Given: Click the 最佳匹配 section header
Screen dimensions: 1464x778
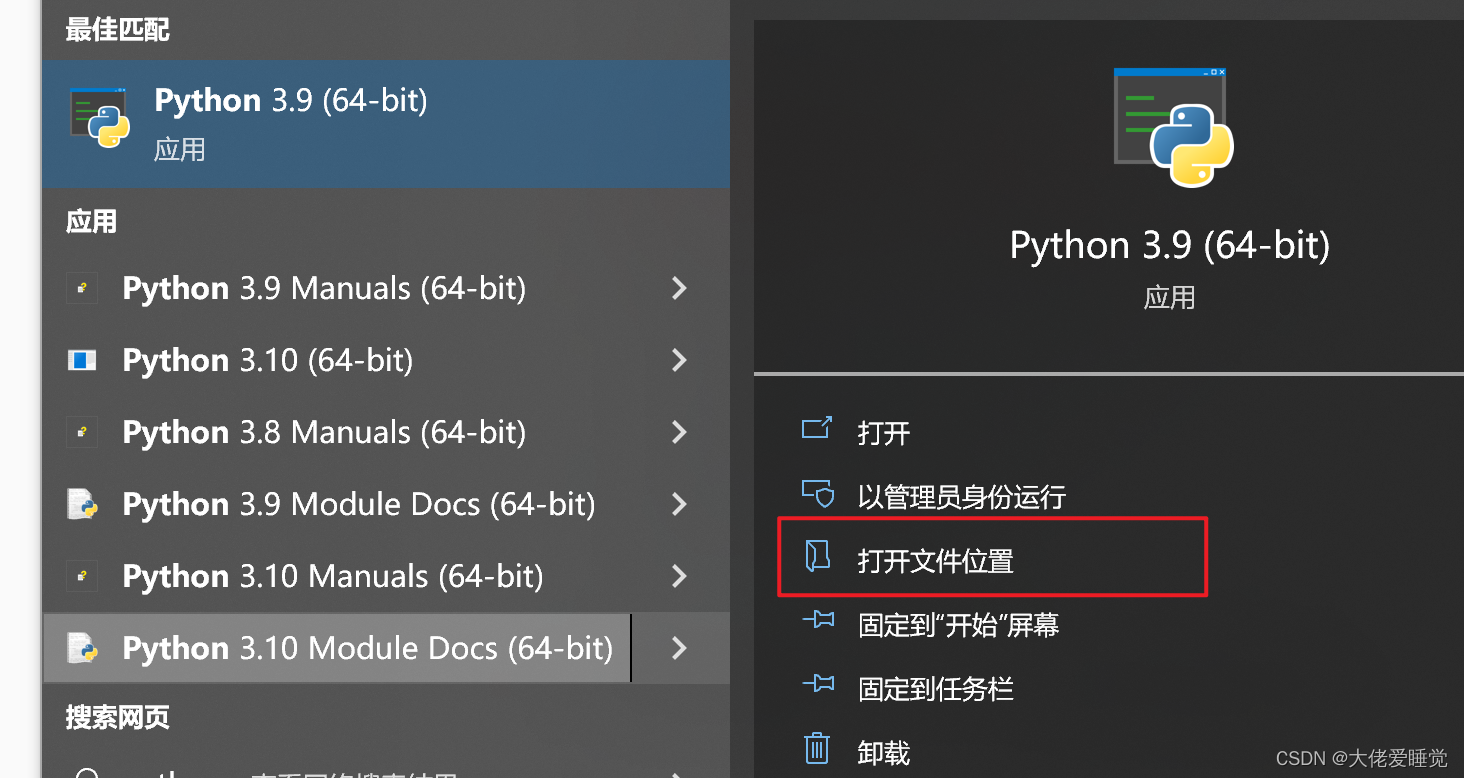Looking at the screenshot, I should (x=117, y=30).
